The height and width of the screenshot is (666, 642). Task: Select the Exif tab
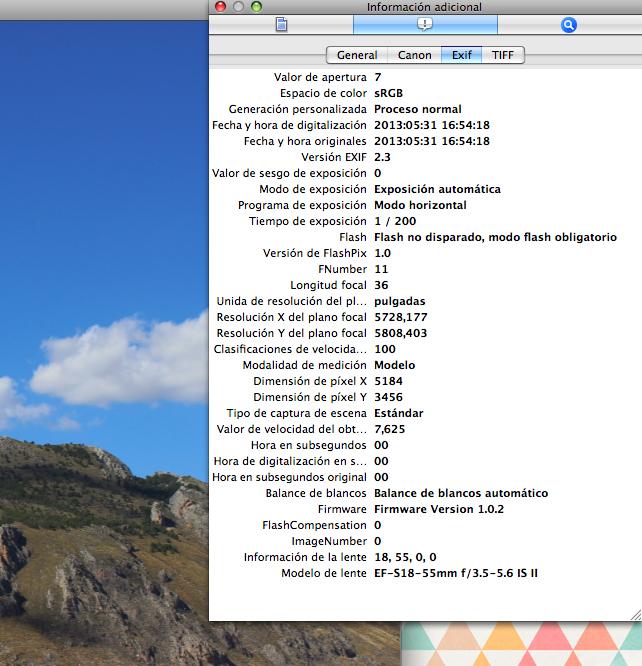[x=461, y=55]
